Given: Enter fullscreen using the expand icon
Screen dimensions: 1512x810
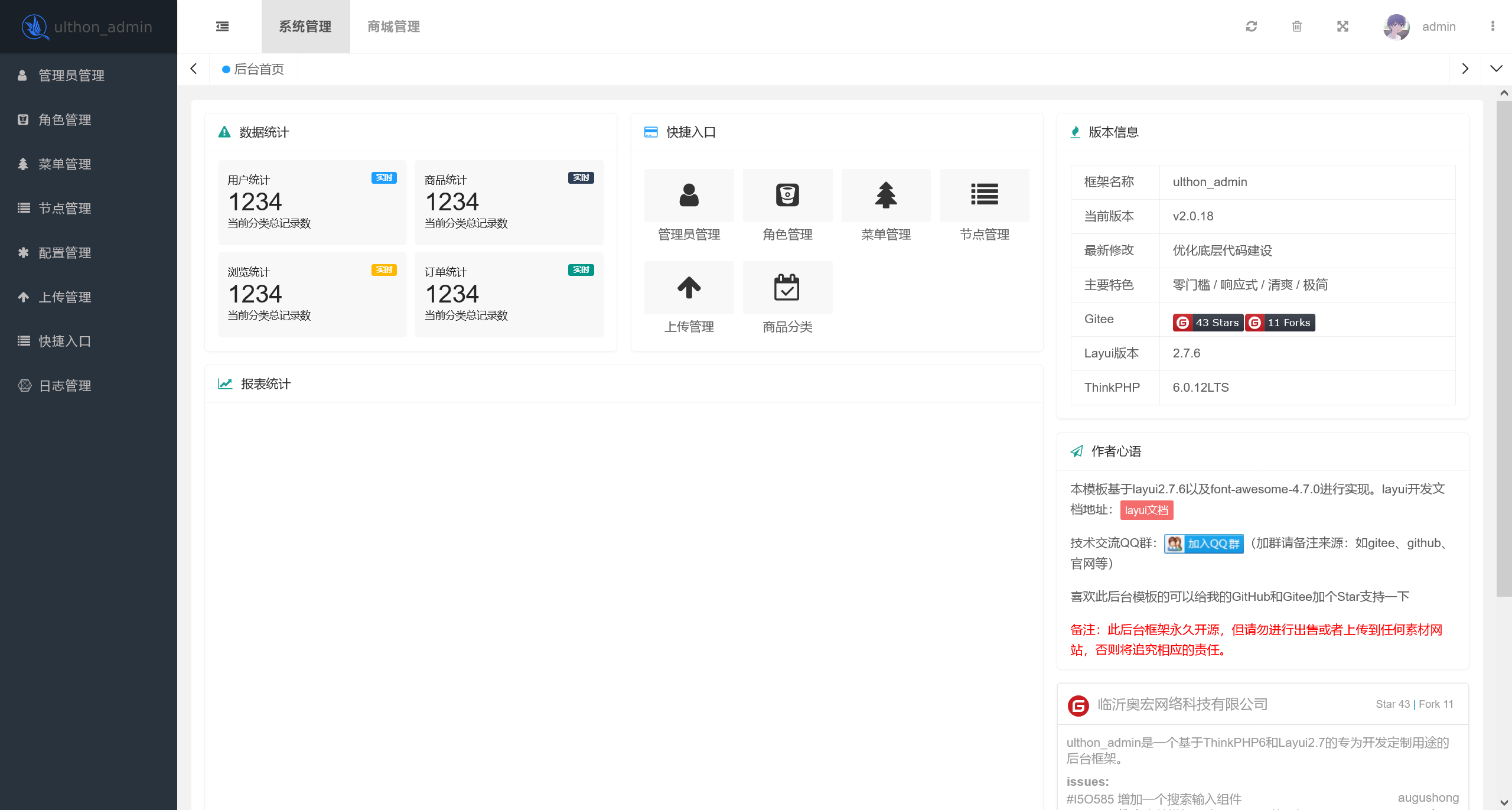Looking at the screenshot, I should 1342,27.
